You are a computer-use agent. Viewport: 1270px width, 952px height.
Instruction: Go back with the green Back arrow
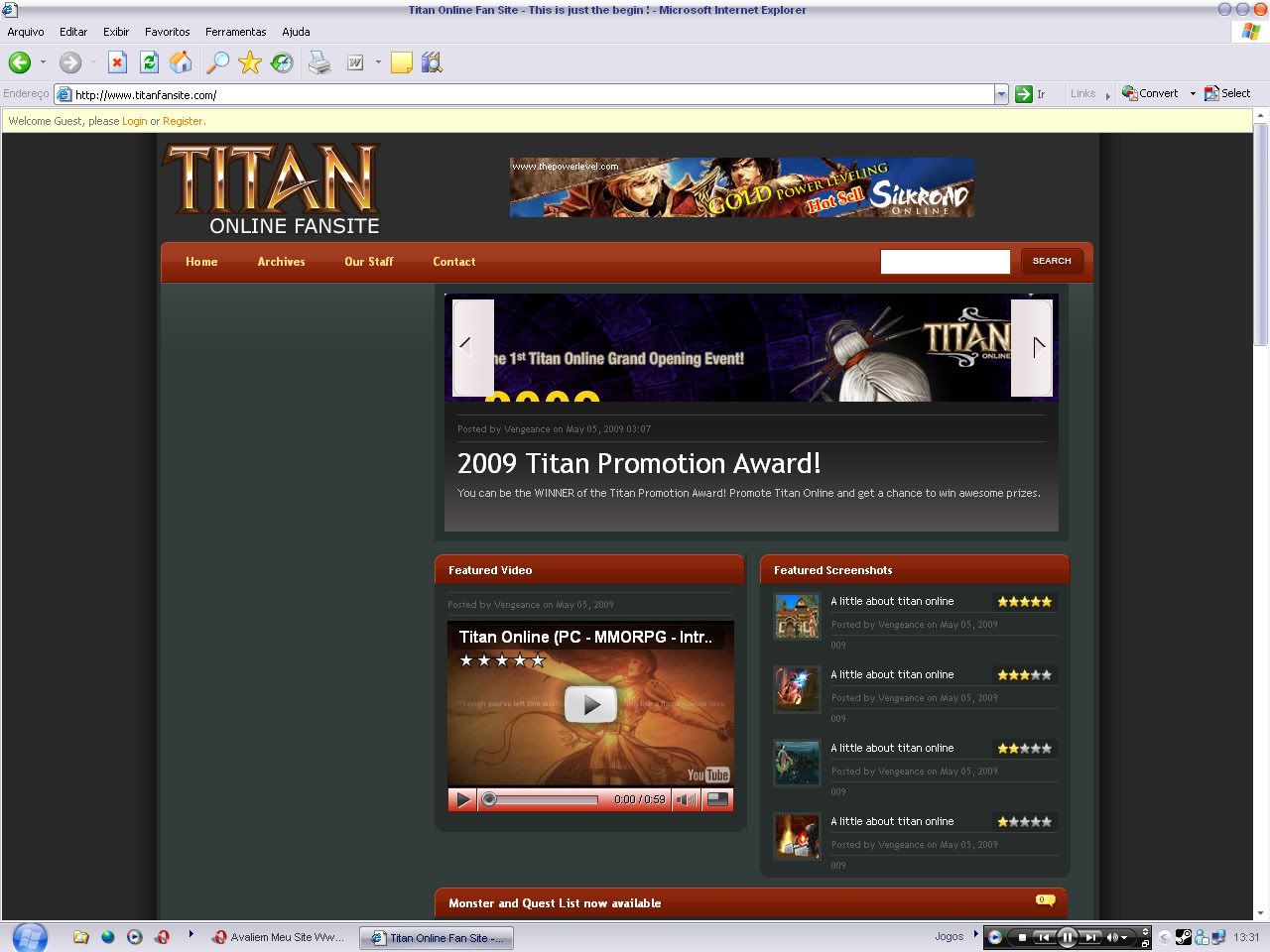[19, 62]
